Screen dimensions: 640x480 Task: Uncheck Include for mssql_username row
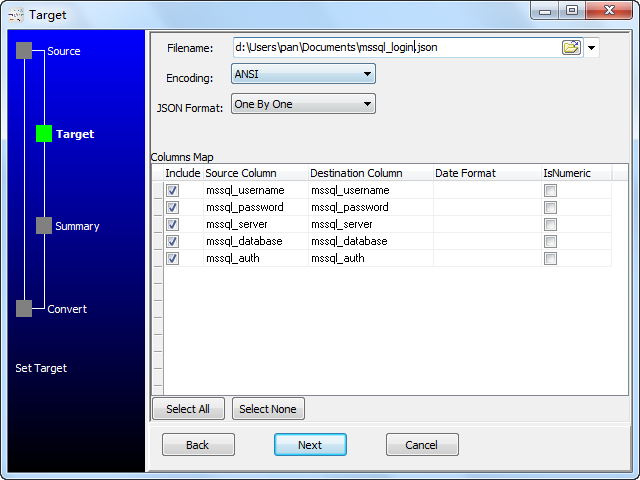pos(173,190)
